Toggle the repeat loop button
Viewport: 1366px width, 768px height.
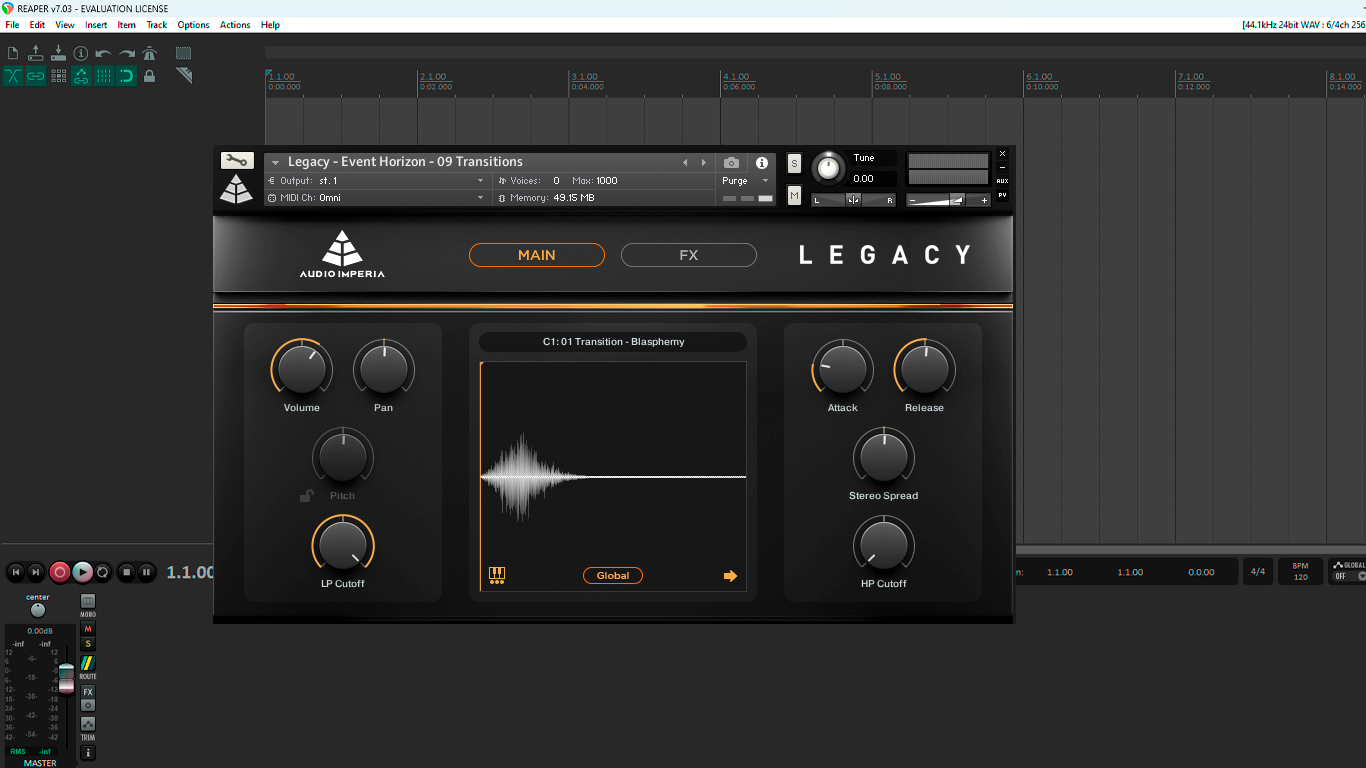tap(103, 572)
